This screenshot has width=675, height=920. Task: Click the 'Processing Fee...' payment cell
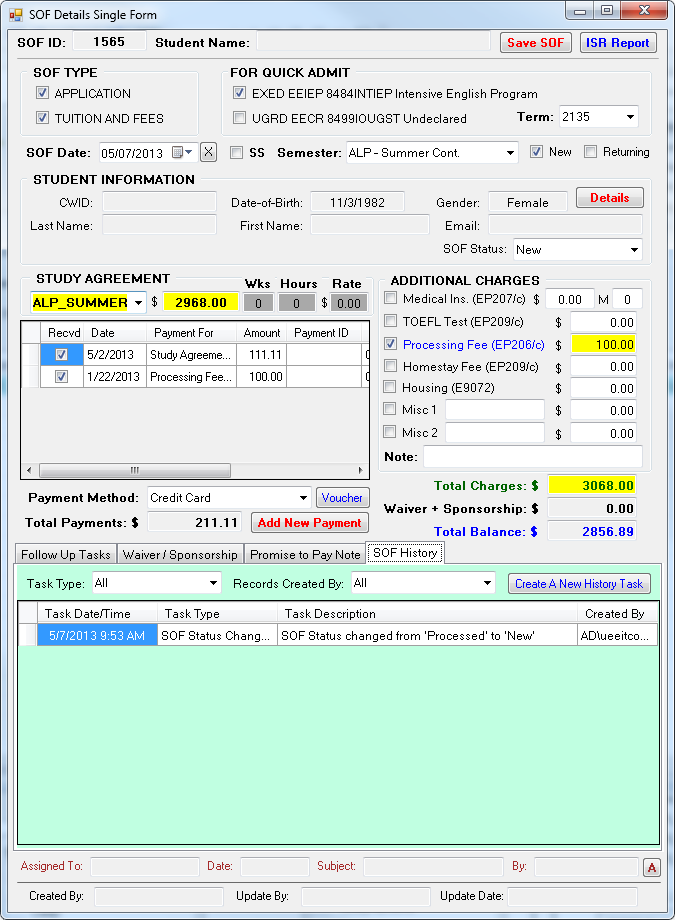point(190,377)
